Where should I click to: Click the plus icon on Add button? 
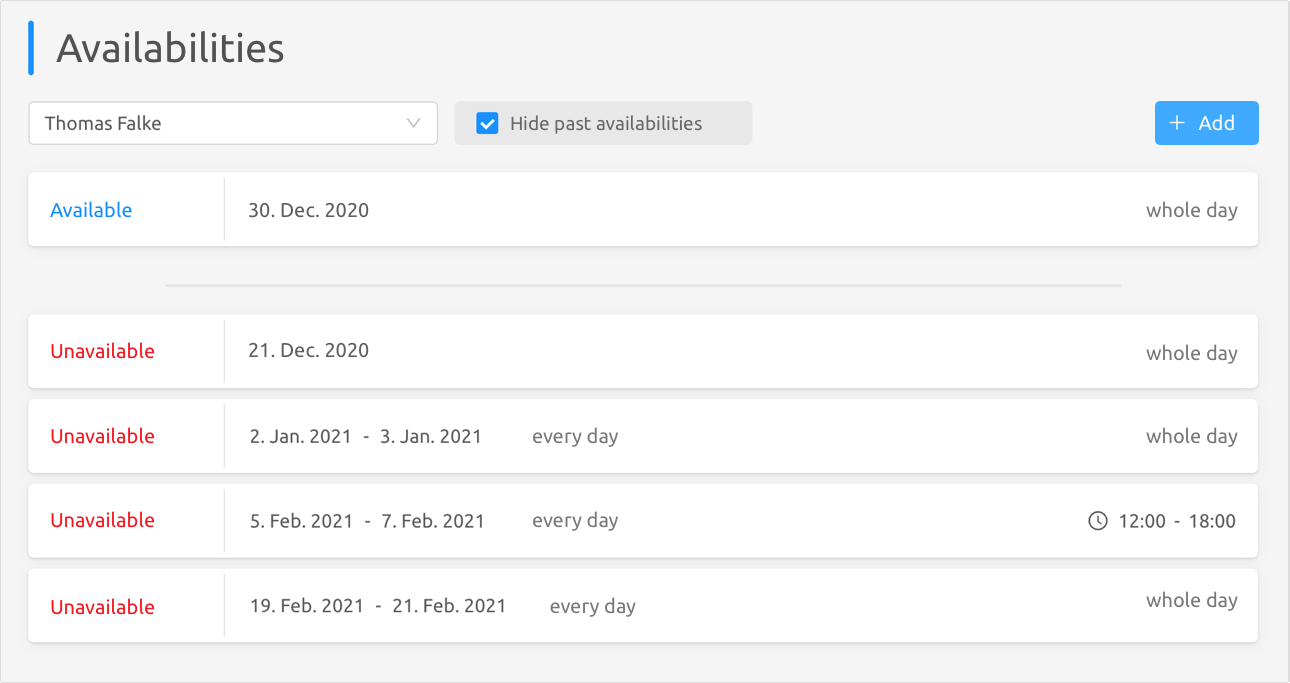[x=1177, y=123]
